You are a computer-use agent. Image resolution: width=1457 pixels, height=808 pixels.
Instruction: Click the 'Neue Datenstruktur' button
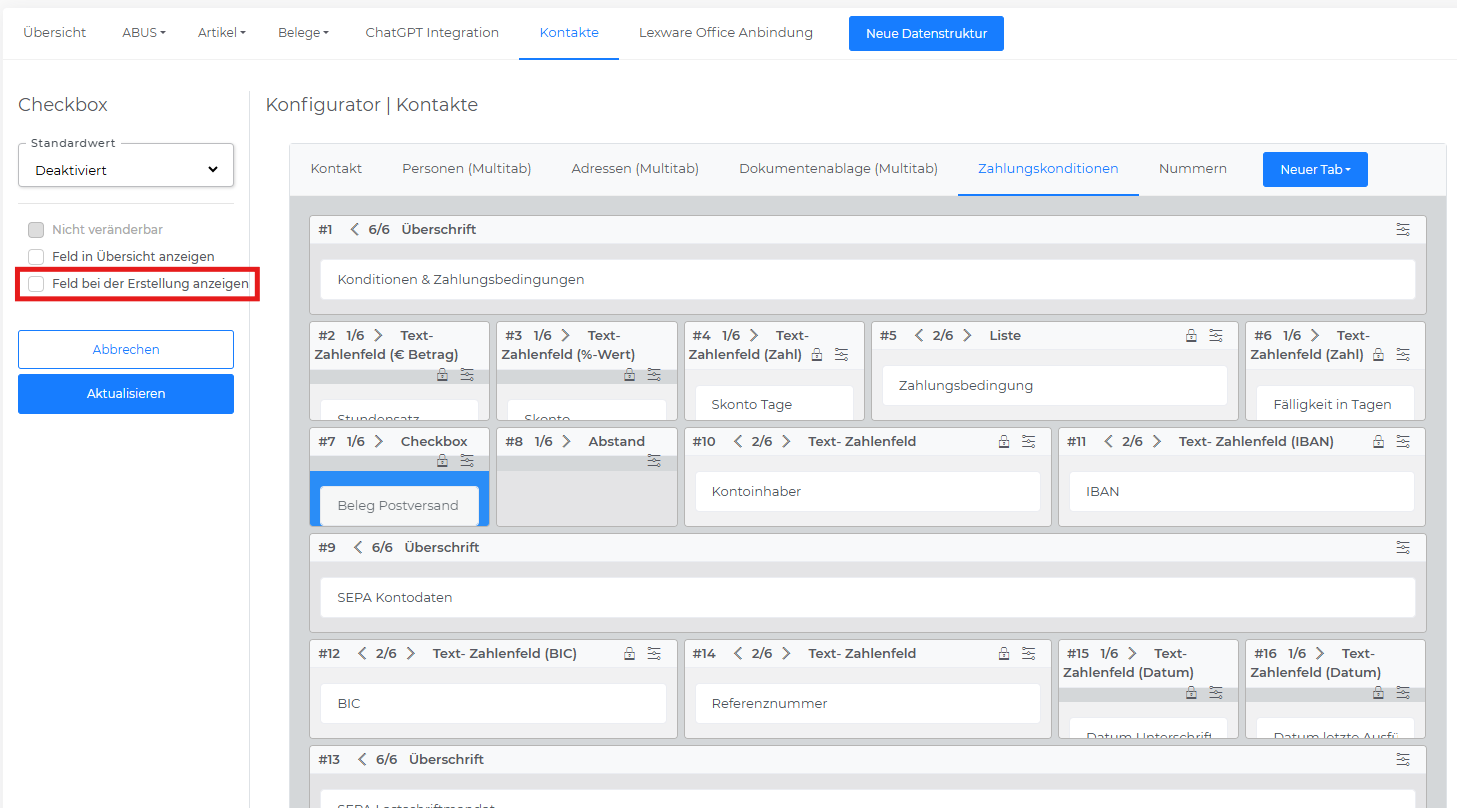coord(926,33)
